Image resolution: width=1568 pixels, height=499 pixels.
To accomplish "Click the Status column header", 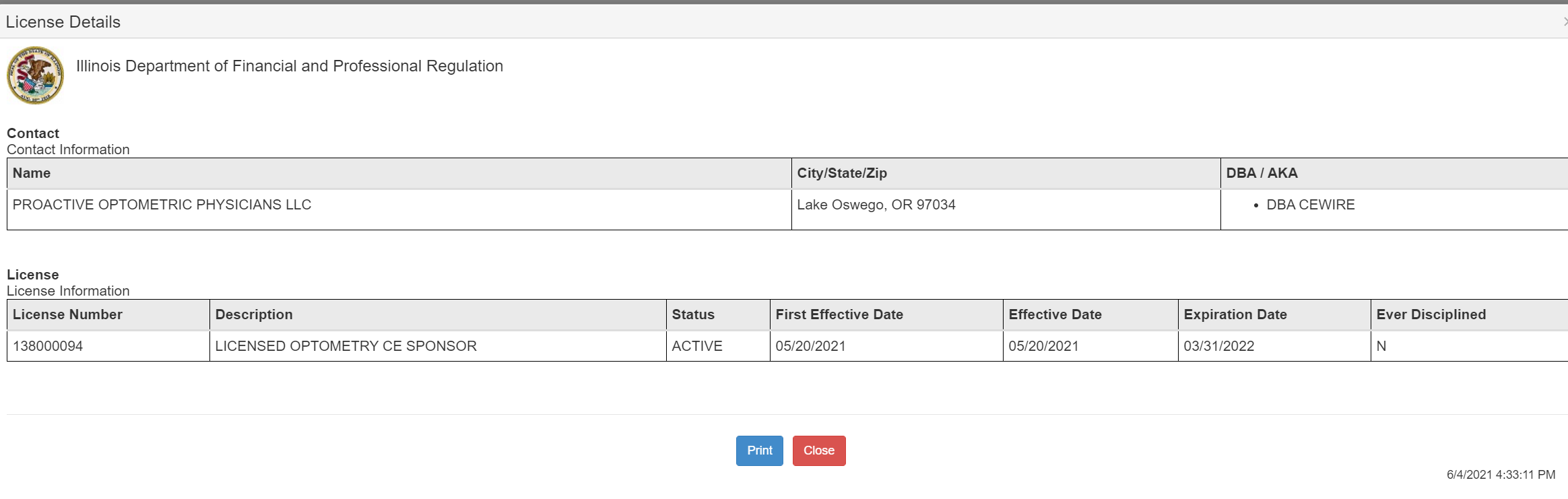I will tap(718, 314).
